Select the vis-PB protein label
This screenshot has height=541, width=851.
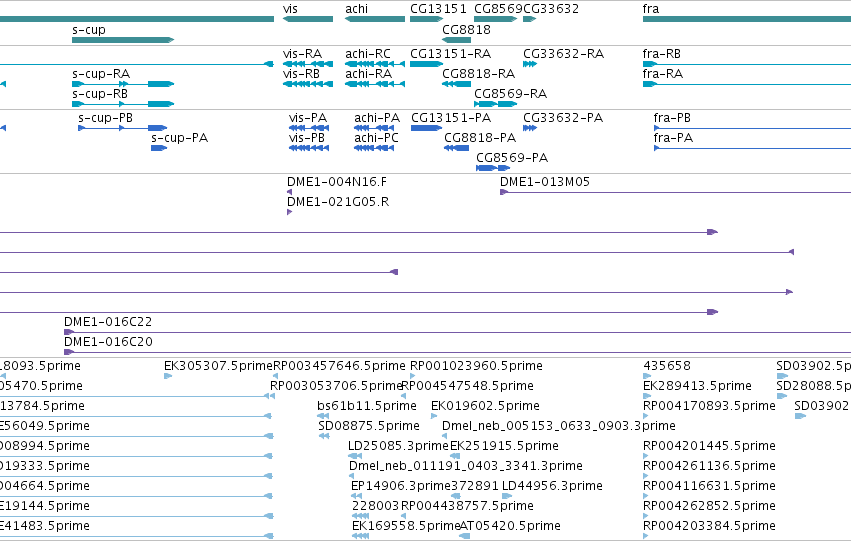point(307,138)
